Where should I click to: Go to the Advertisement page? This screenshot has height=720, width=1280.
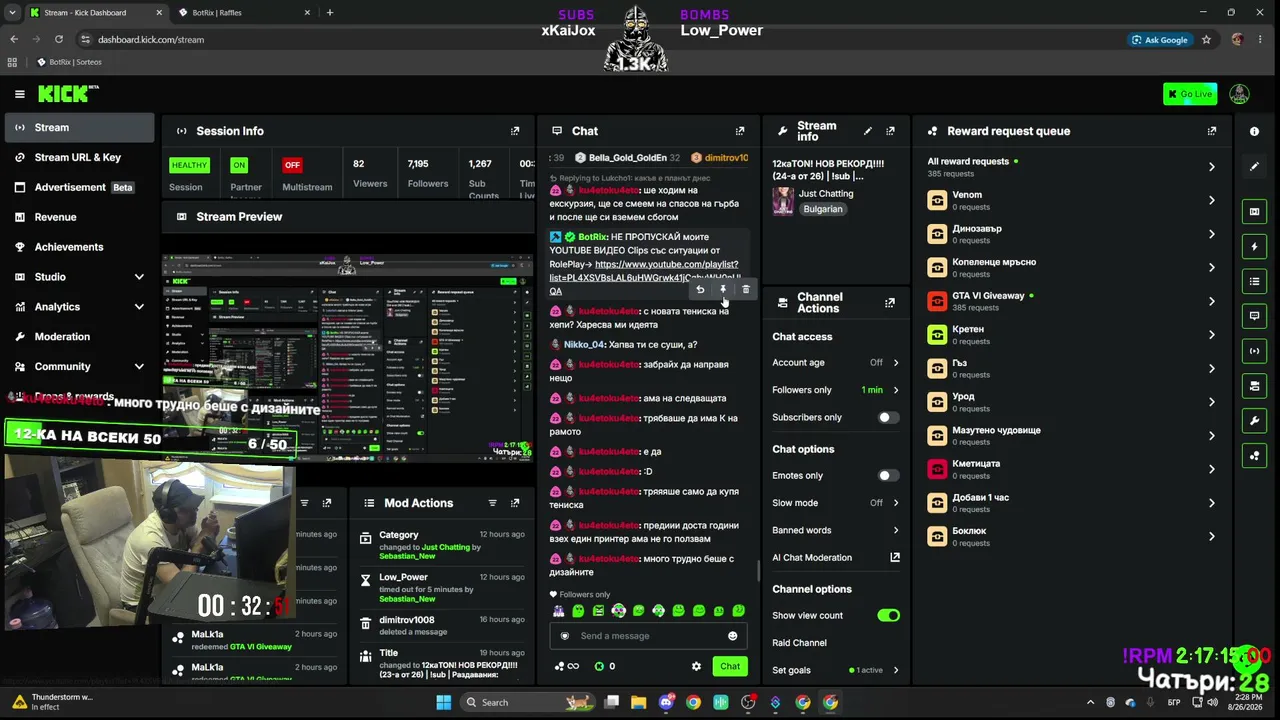(80, 187)
